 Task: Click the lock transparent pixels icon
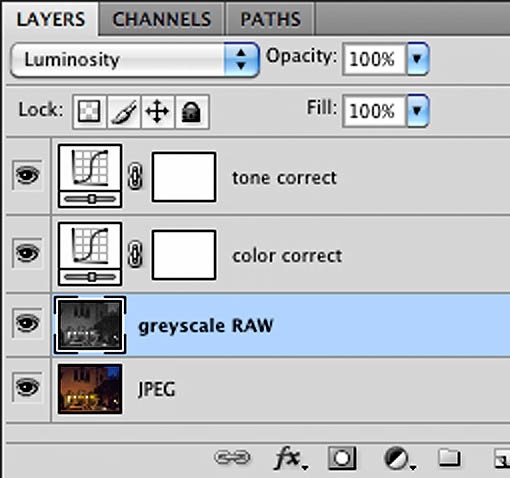coord(89,111)
